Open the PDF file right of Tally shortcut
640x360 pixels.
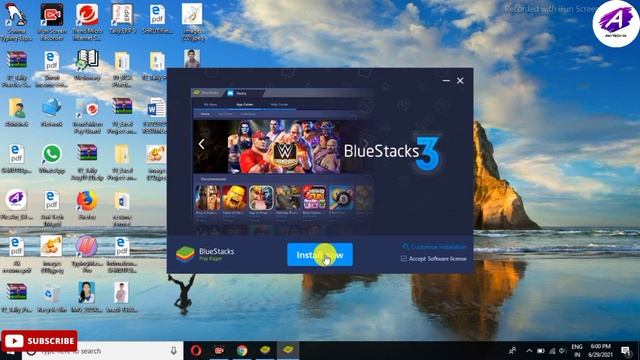[157, 19]
